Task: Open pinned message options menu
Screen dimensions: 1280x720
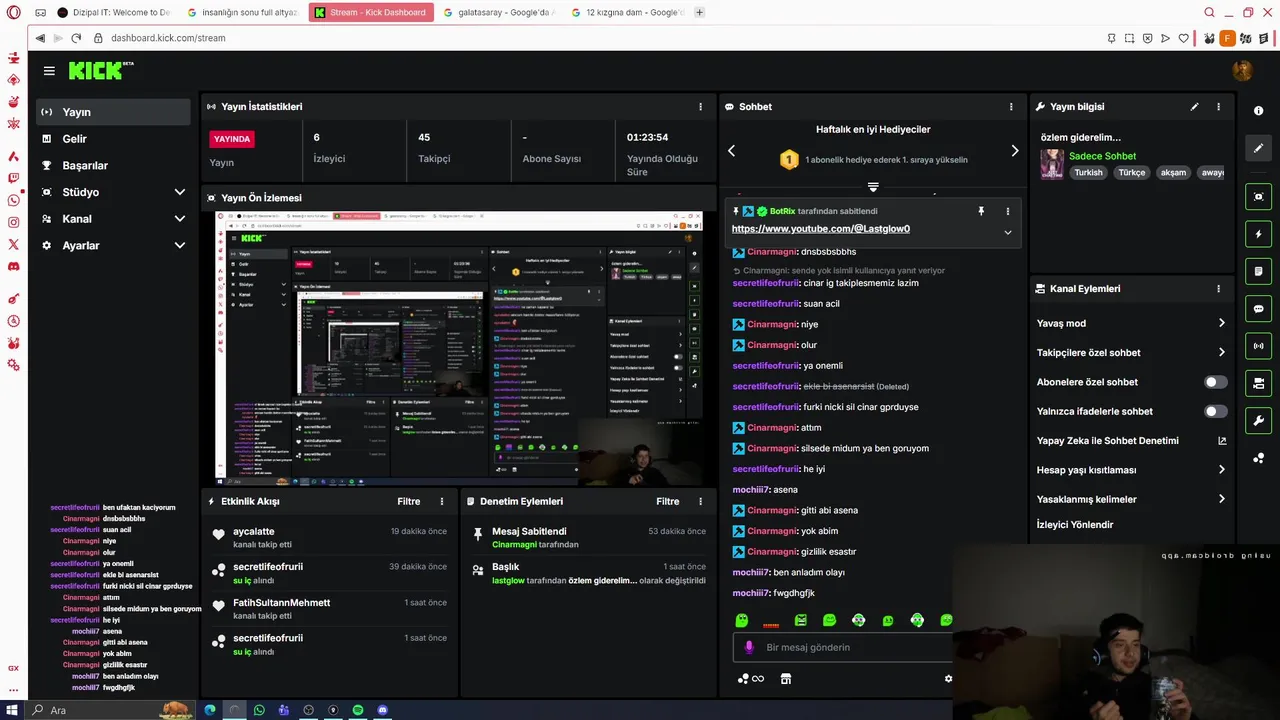Action: click(x=1007, y=212)
